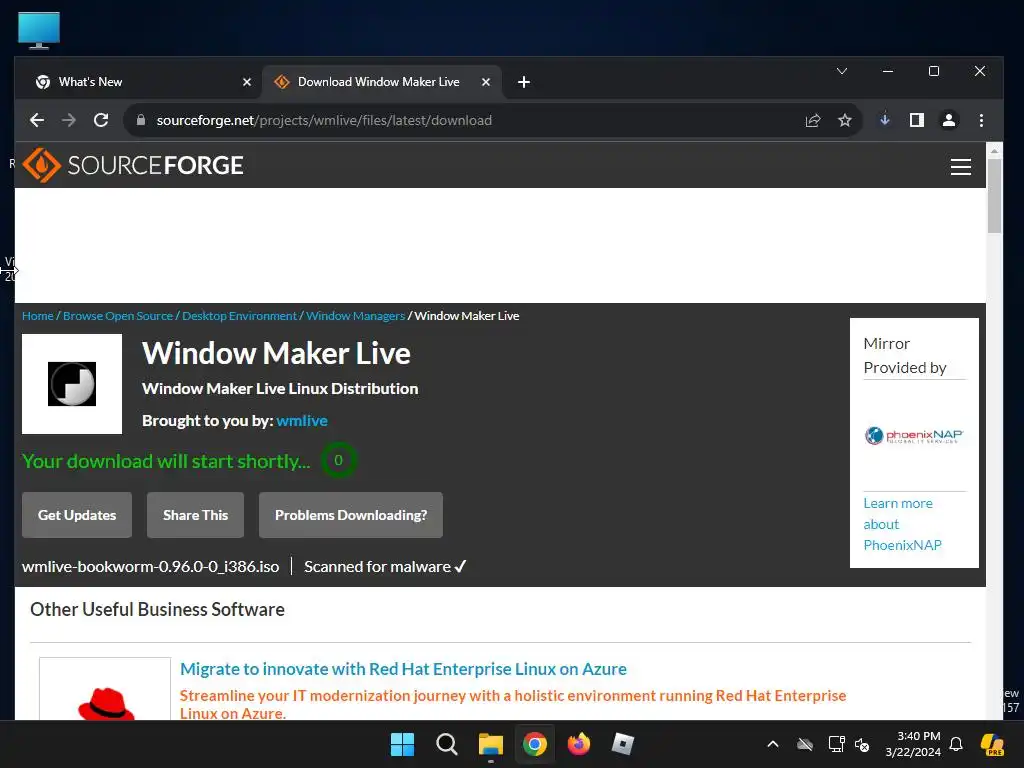Bookmark this tab with the star icon
Screen dimensions: 1024x768
pos(844,120)
